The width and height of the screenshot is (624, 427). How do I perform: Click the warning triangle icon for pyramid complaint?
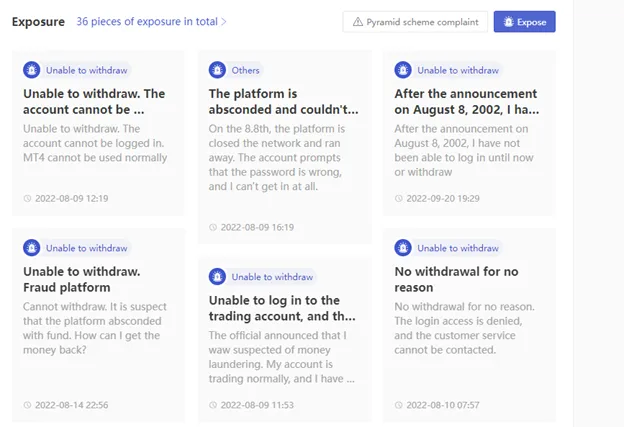point(358,21)
